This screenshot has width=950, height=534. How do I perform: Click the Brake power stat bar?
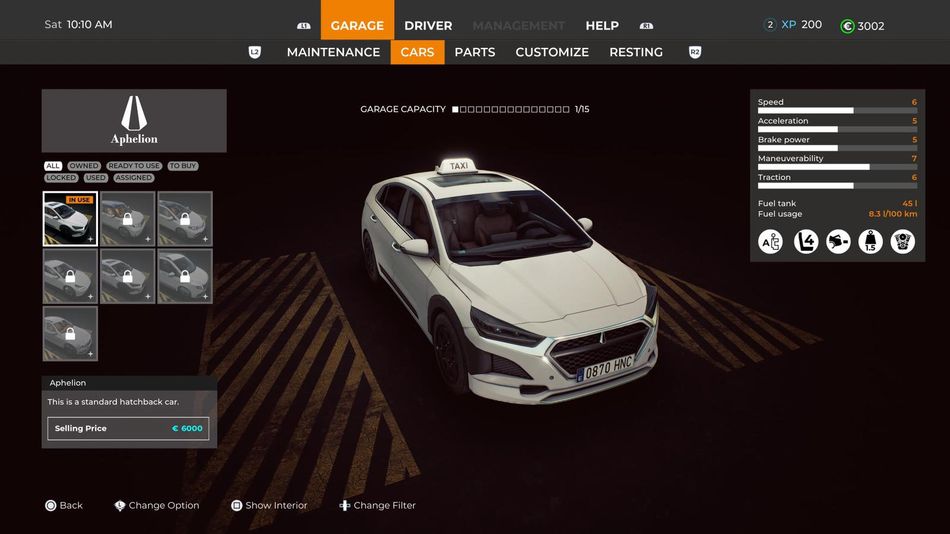pos(837,148)
